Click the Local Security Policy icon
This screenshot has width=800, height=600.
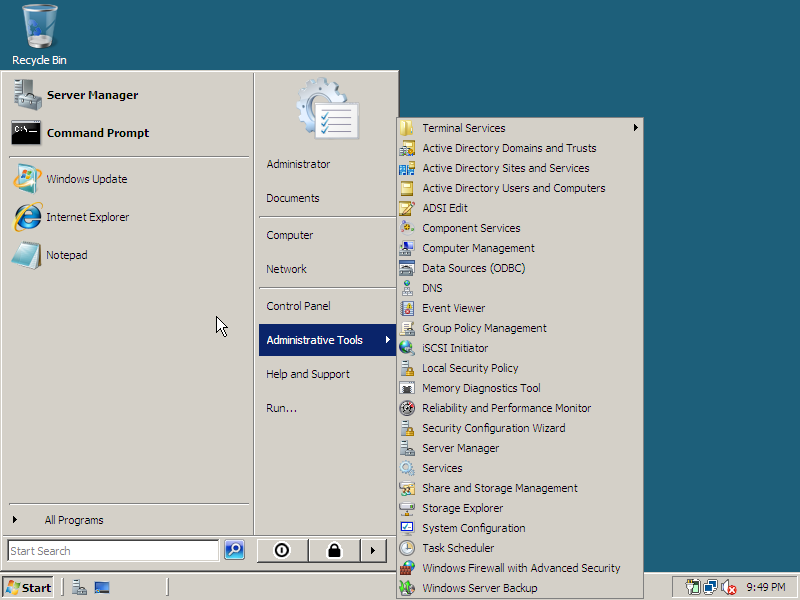(407, 368)
